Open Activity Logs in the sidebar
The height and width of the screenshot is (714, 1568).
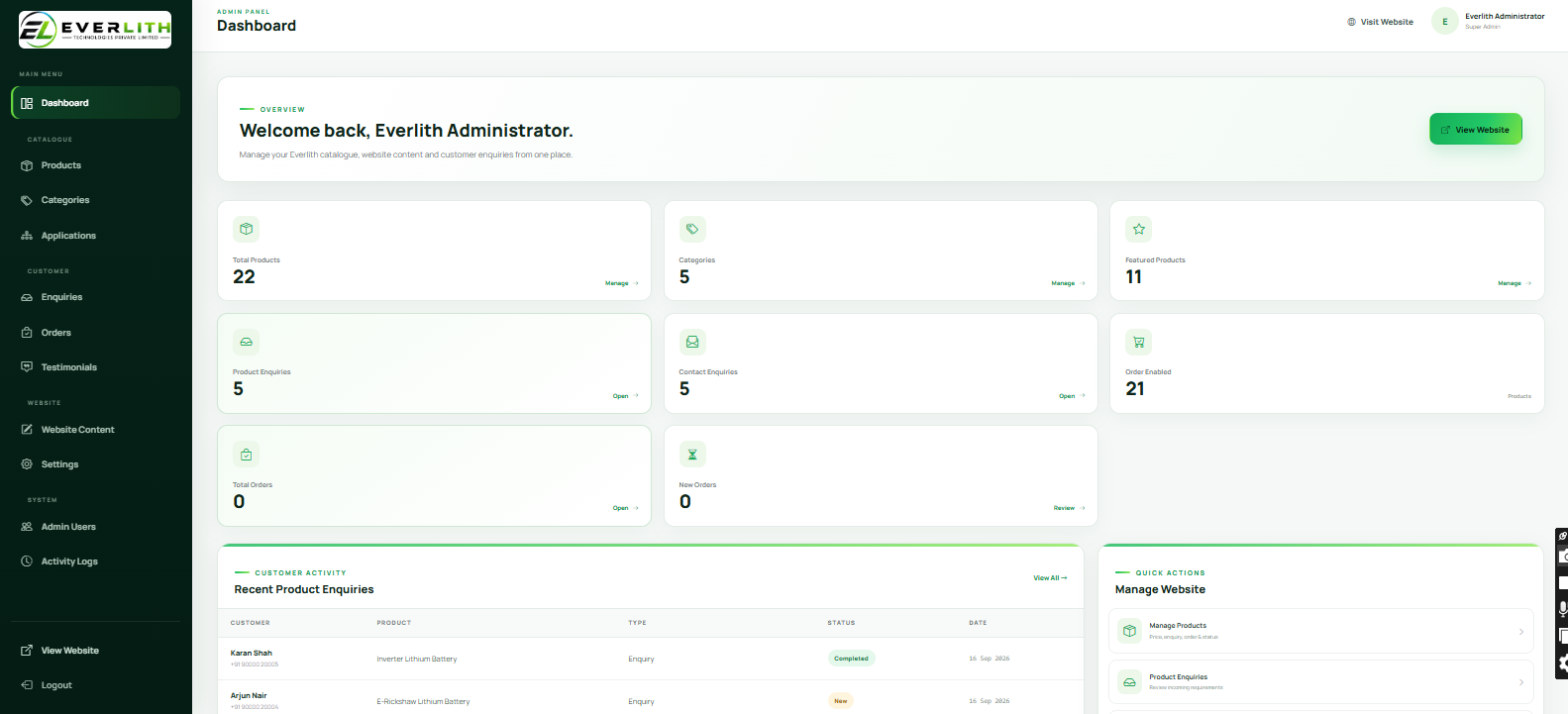[x=95, y=561]
